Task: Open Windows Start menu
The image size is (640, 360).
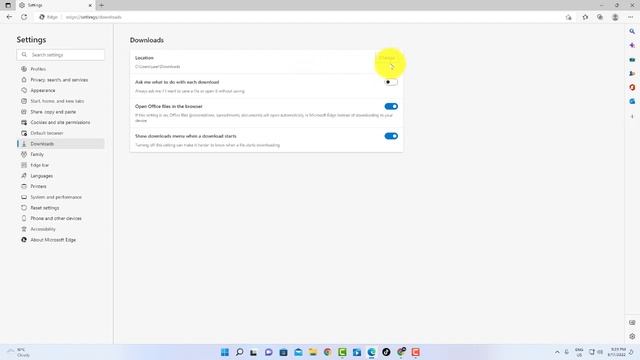Action: point(224,352)
